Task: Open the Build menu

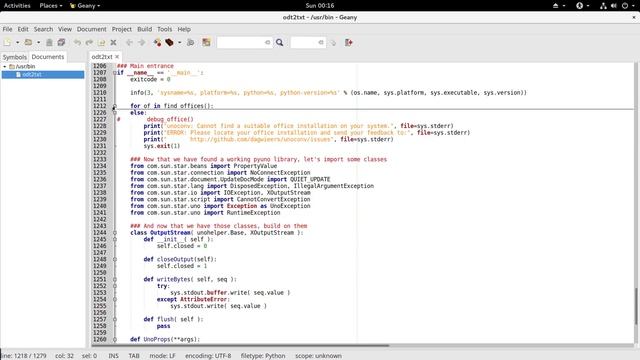Action: pyautogui.click(x=144, y=29)
